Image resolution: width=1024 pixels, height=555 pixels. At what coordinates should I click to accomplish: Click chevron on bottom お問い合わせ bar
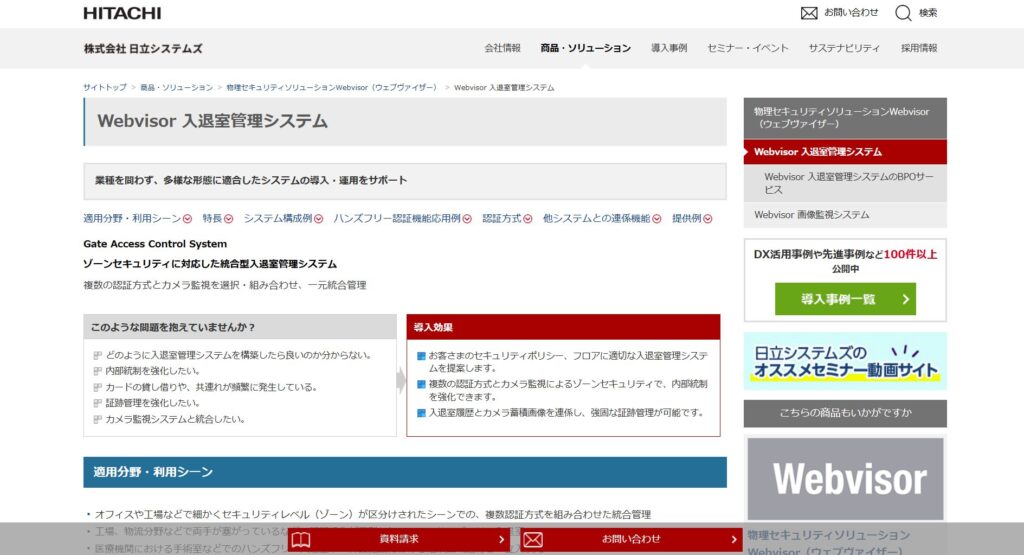[733, 539]
